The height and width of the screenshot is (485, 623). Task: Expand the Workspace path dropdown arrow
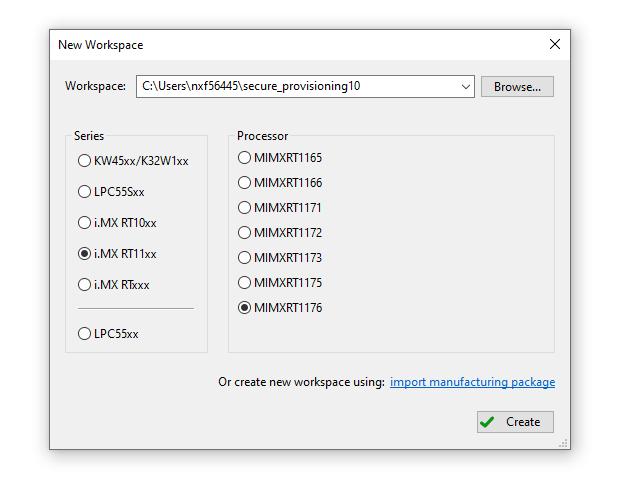(466, 87)
